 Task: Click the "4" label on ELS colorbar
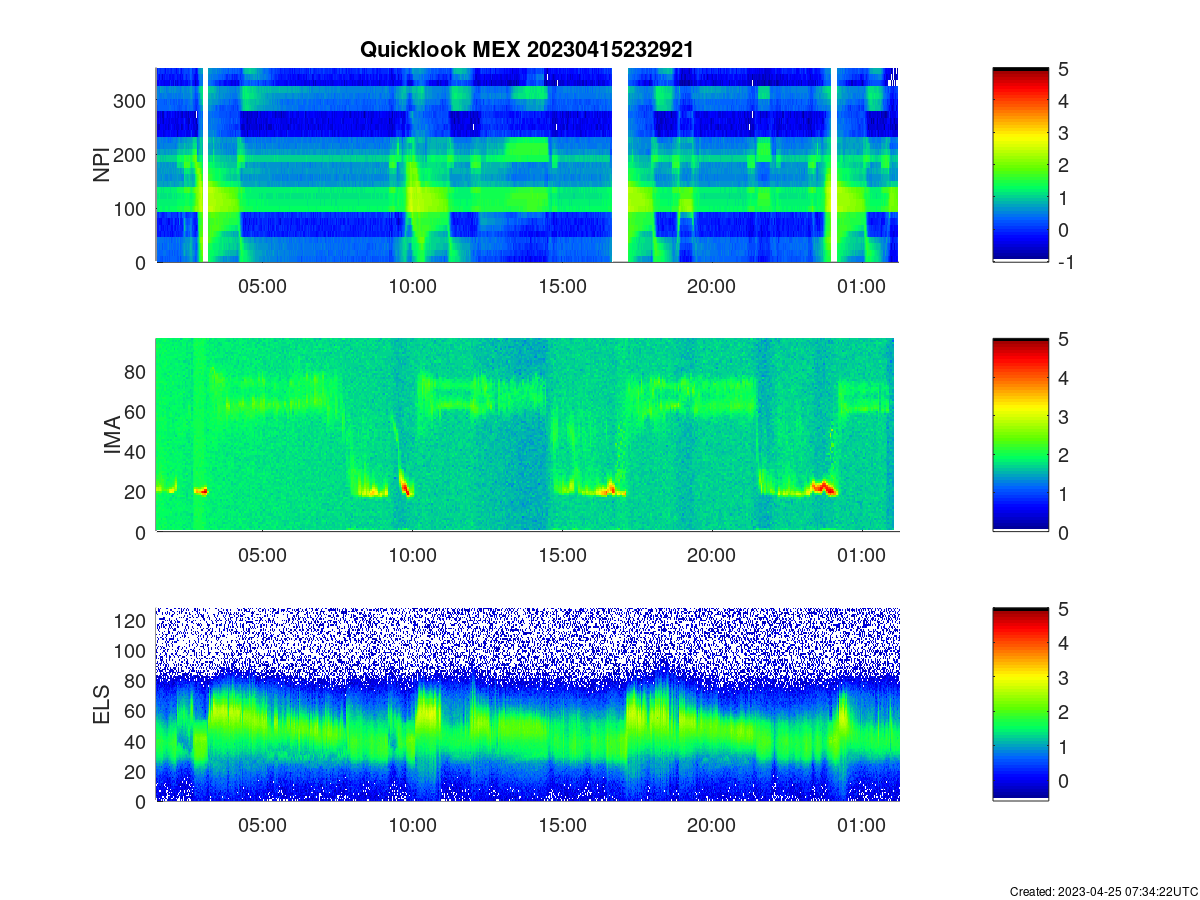pos(1062,643)
